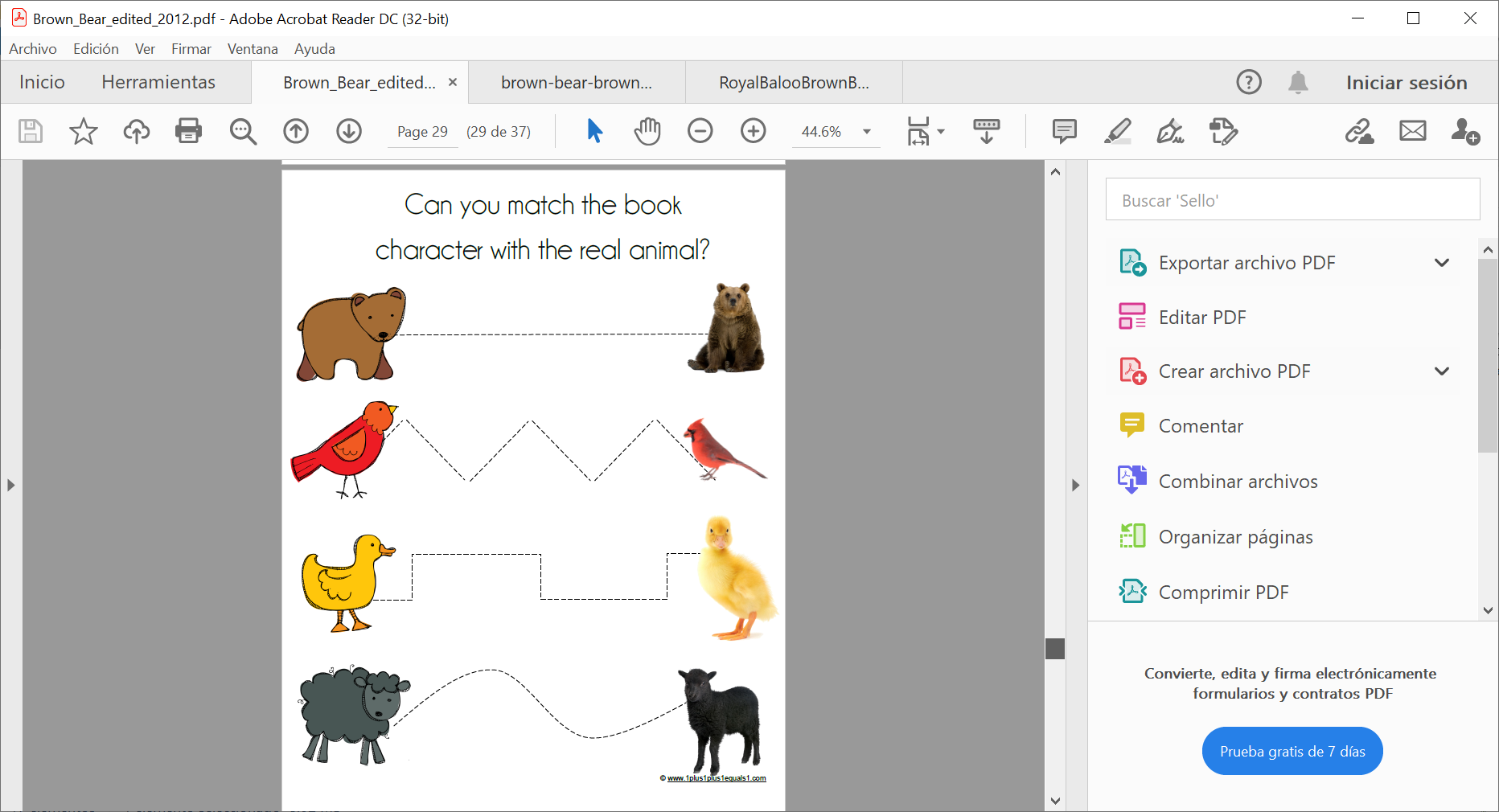This screenshot has height=812, width=1499.
Task: Collapse the right tools pane arrow
Action: [1075, 486]
